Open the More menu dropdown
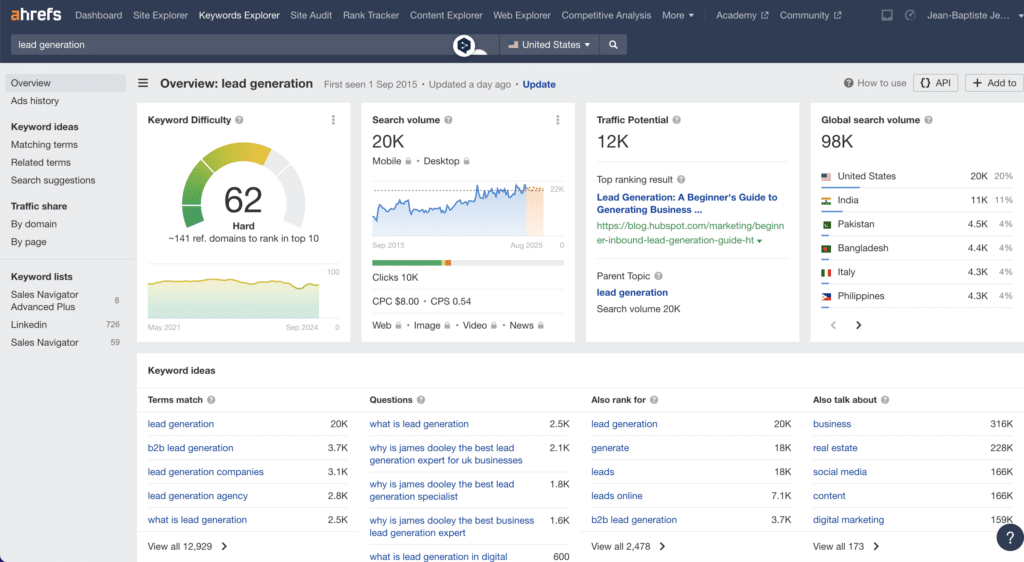This screenshot has width=1024, height=562. tap(678, 15)
